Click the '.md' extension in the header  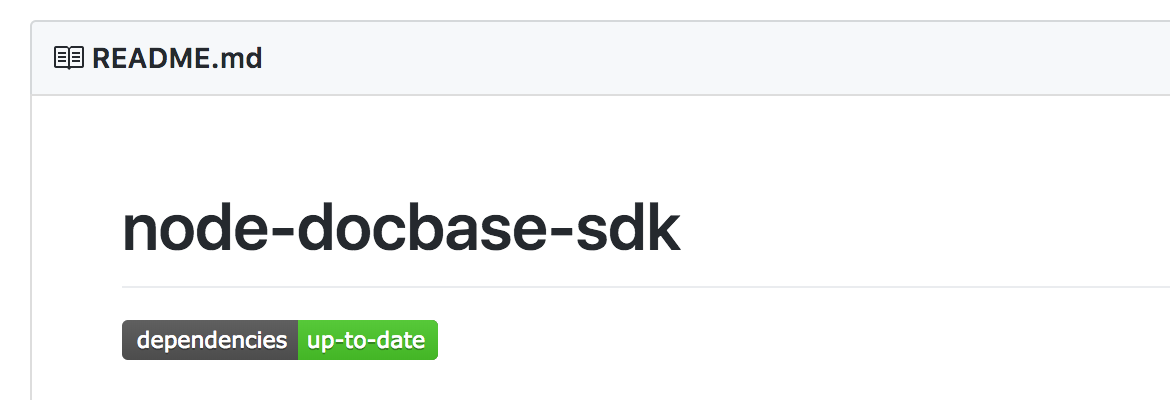[x=237, y=58]
